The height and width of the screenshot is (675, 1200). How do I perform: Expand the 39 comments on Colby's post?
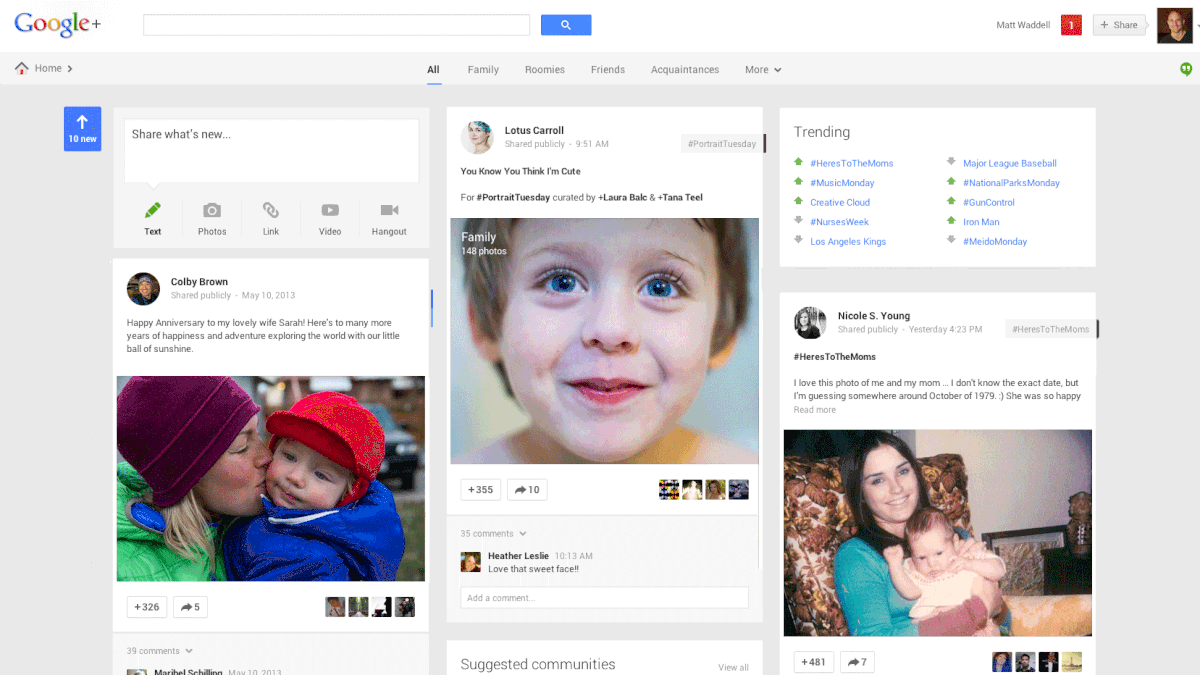[160, 651]
